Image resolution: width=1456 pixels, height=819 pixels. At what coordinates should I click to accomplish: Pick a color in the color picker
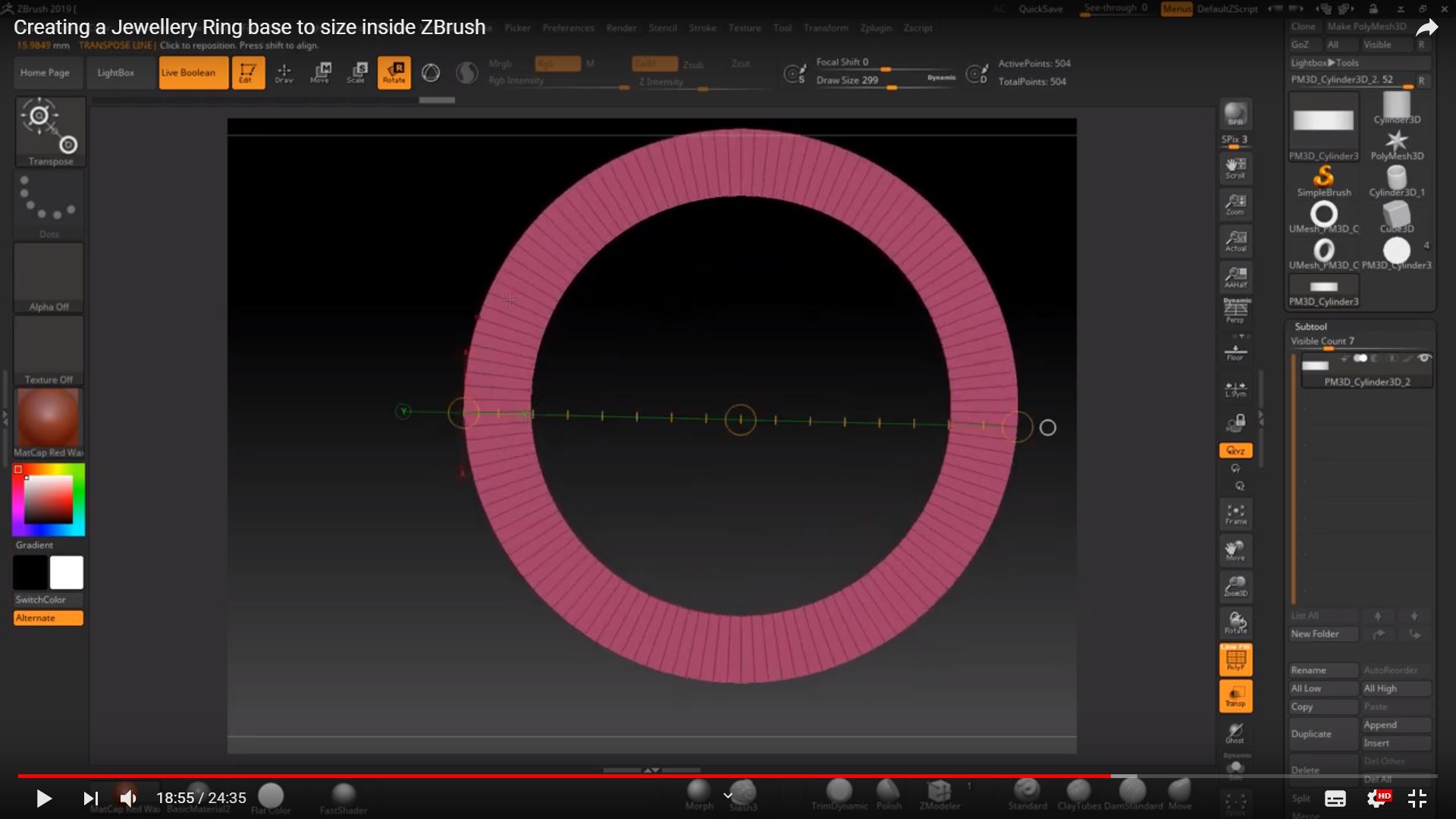click(x=49, y=499)
